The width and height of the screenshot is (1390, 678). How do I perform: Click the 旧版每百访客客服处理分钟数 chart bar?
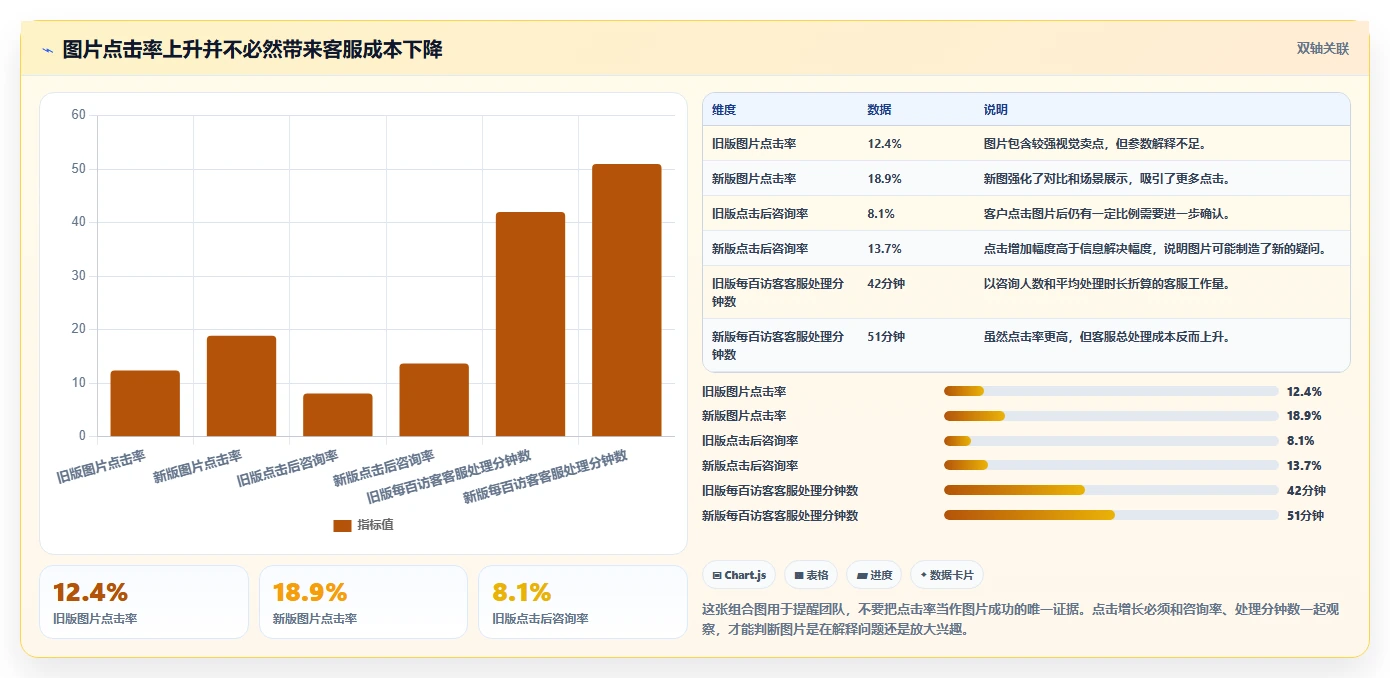(530, 324)
